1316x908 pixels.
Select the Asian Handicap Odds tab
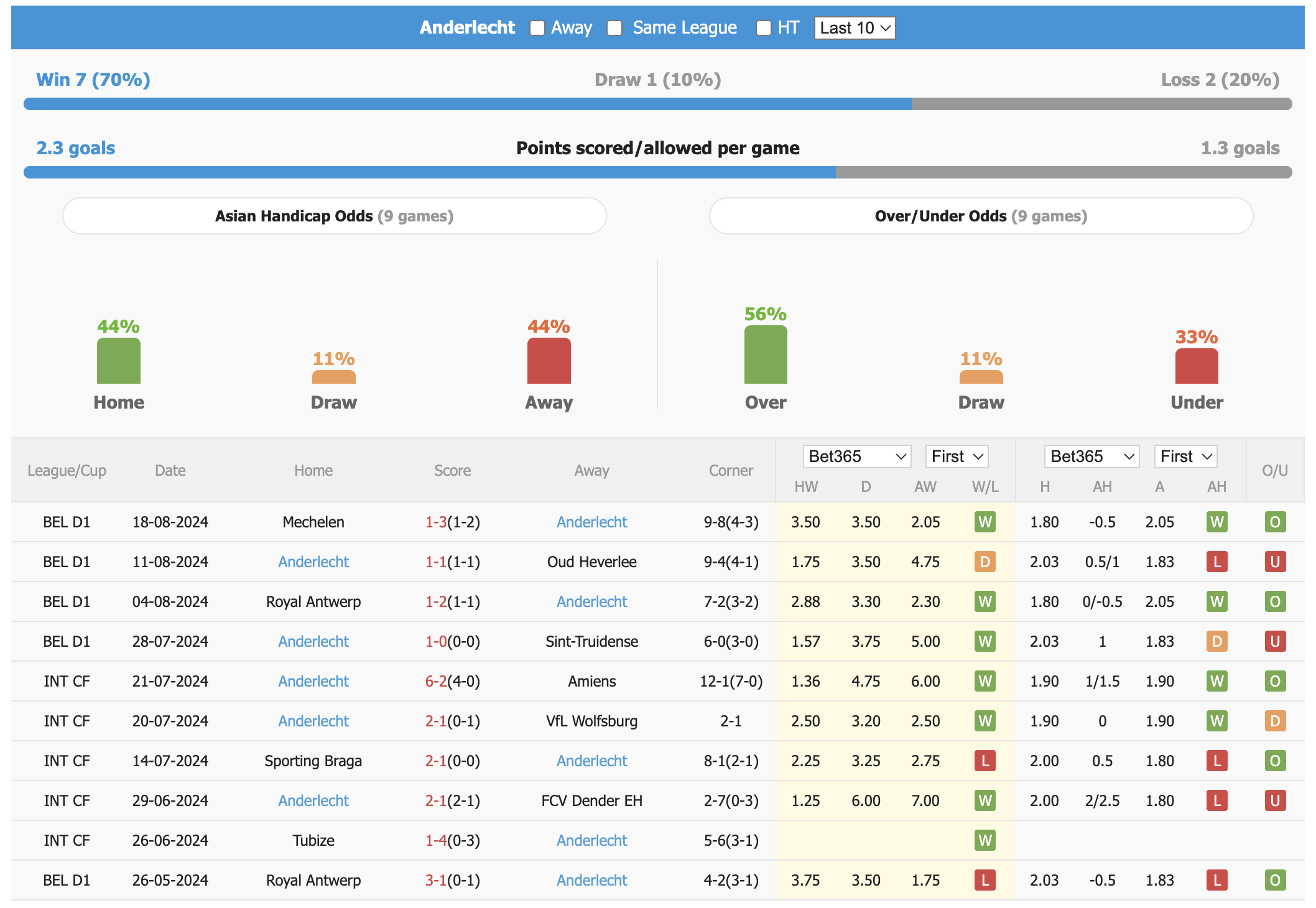pos(335,216)
